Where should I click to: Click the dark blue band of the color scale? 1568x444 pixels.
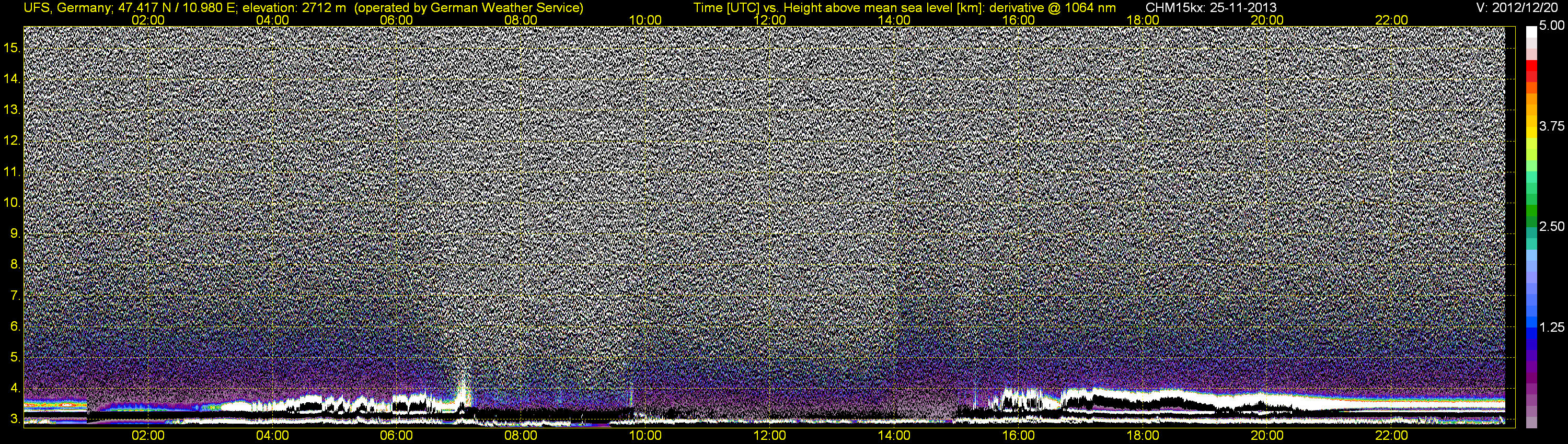point(1531,345)
